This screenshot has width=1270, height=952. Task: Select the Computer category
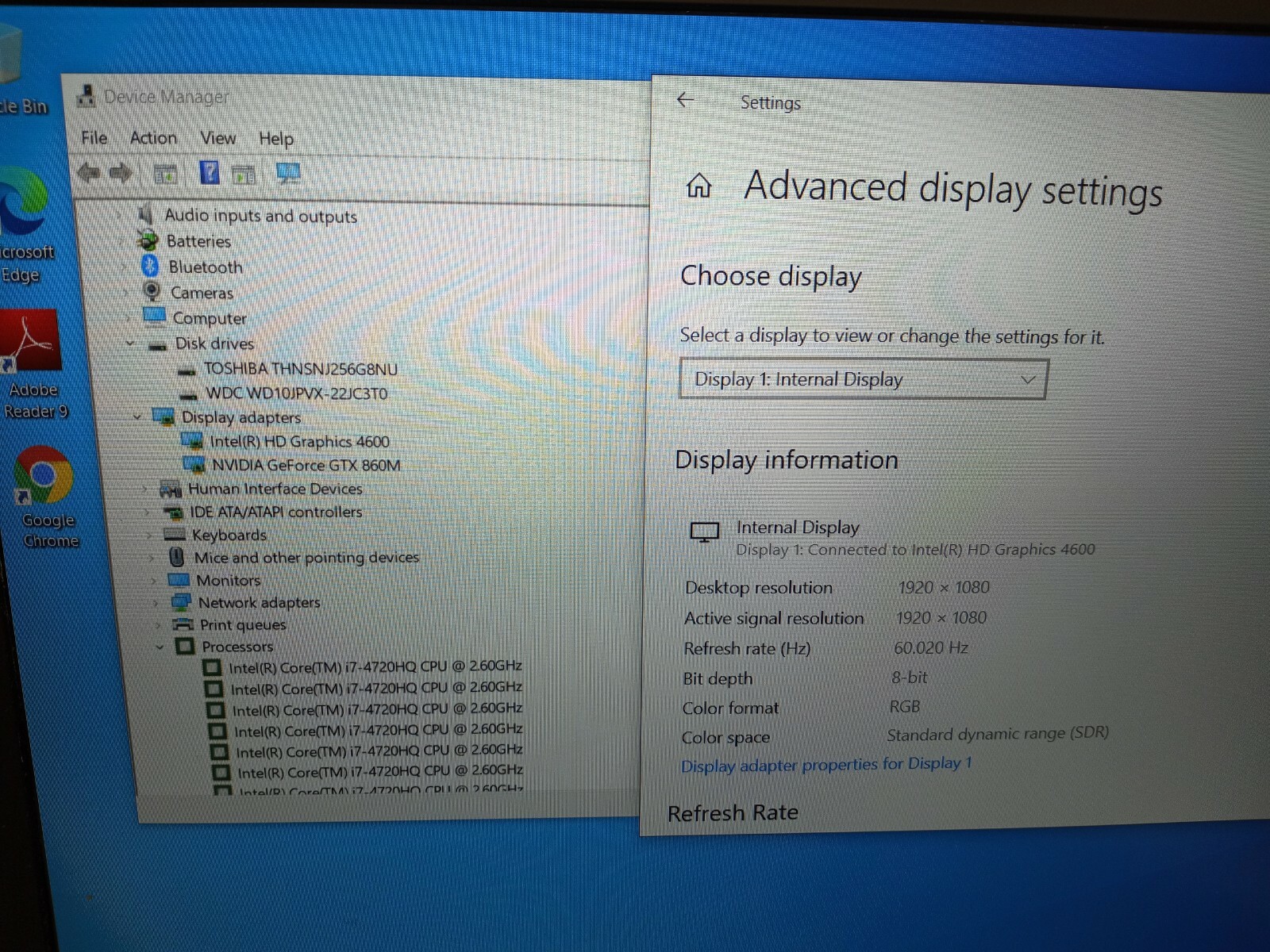pos(210,318)
